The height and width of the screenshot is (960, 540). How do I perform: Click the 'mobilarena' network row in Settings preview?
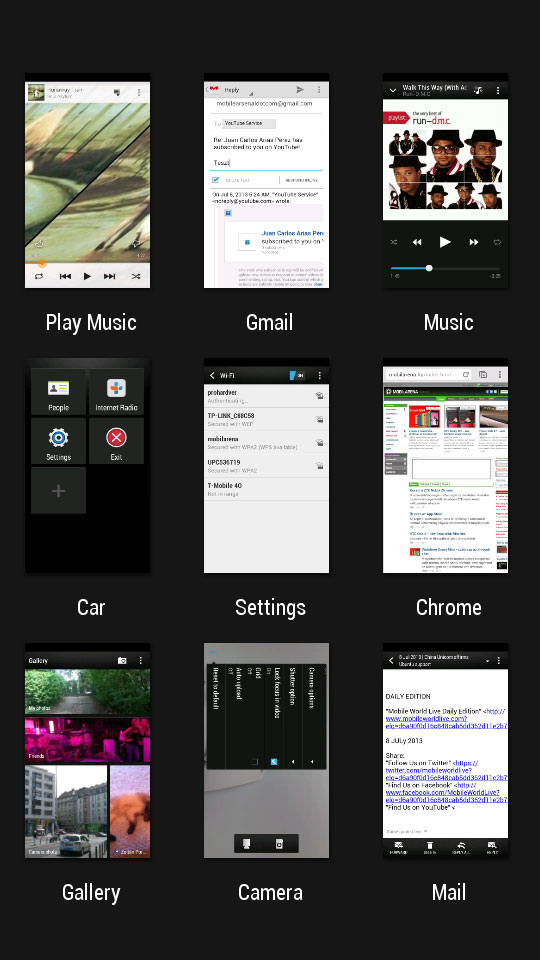click(266, 443)
